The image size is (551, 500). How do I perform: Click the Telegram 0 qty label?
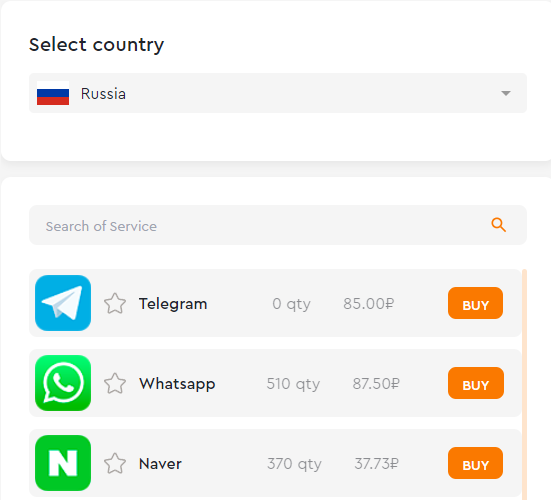pos(291,304)
